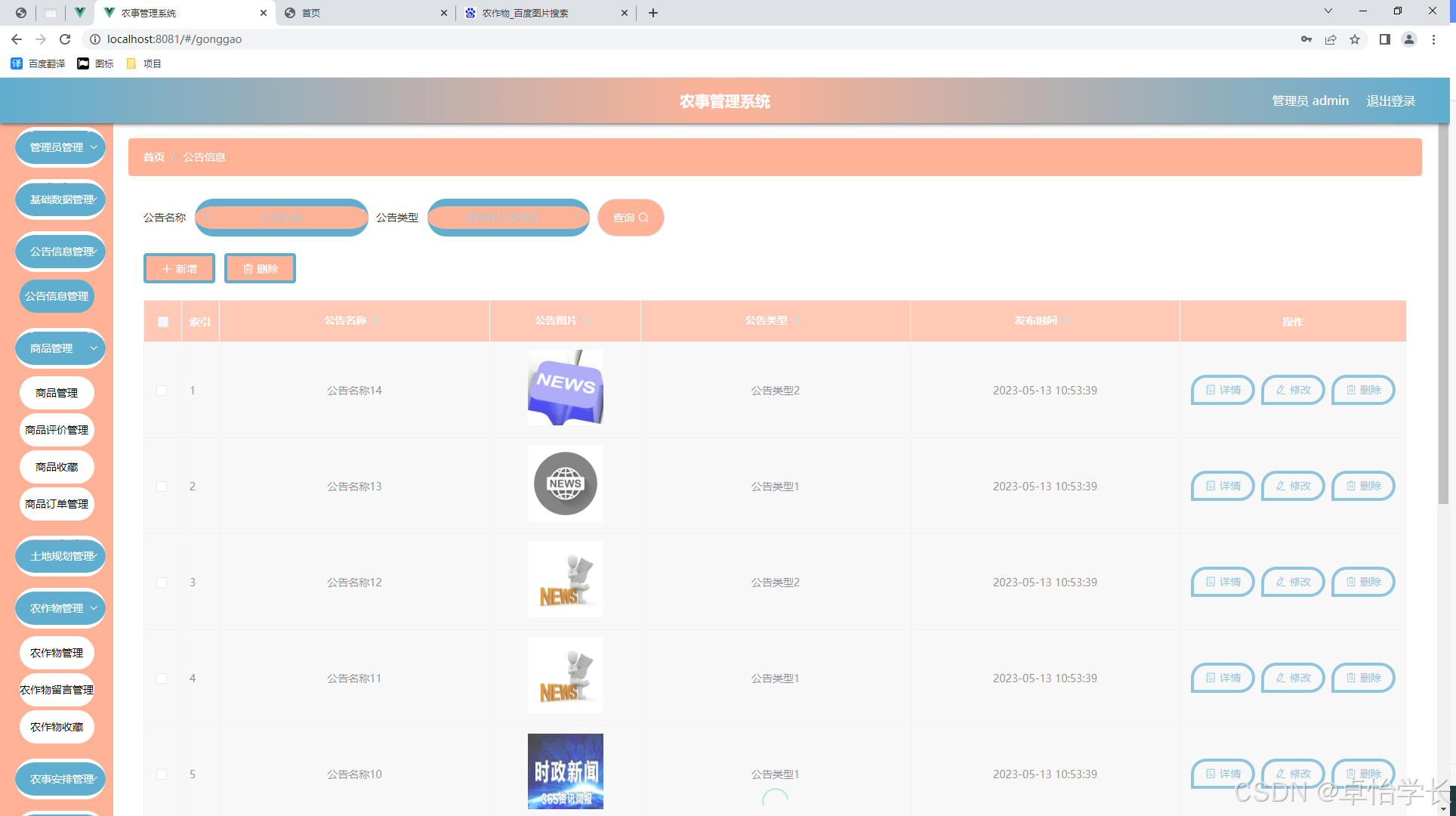Open the 百度翻译 bookmark
Viewport: 1456px width, 816px height.
tap(39, 63)
